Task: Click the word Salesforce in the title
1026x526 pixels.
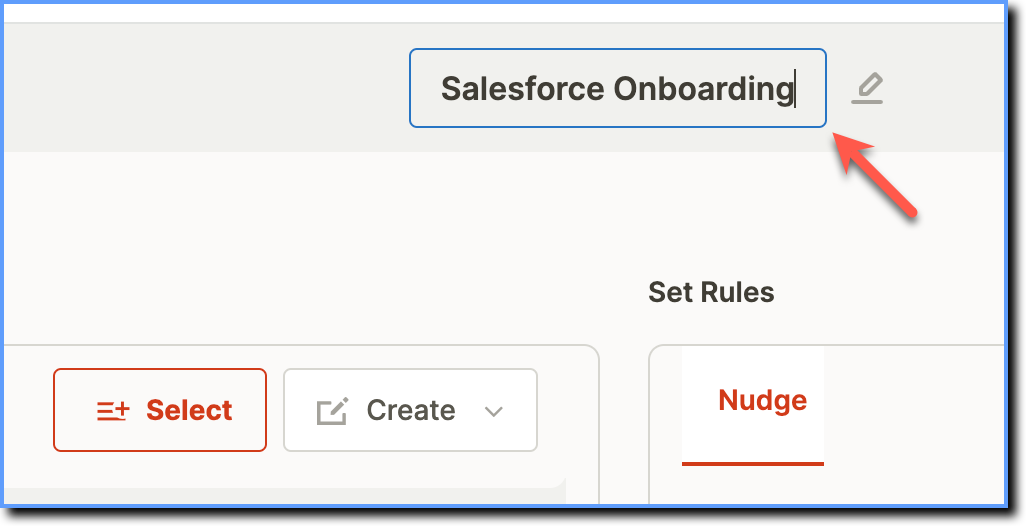Action: point(522,88)
